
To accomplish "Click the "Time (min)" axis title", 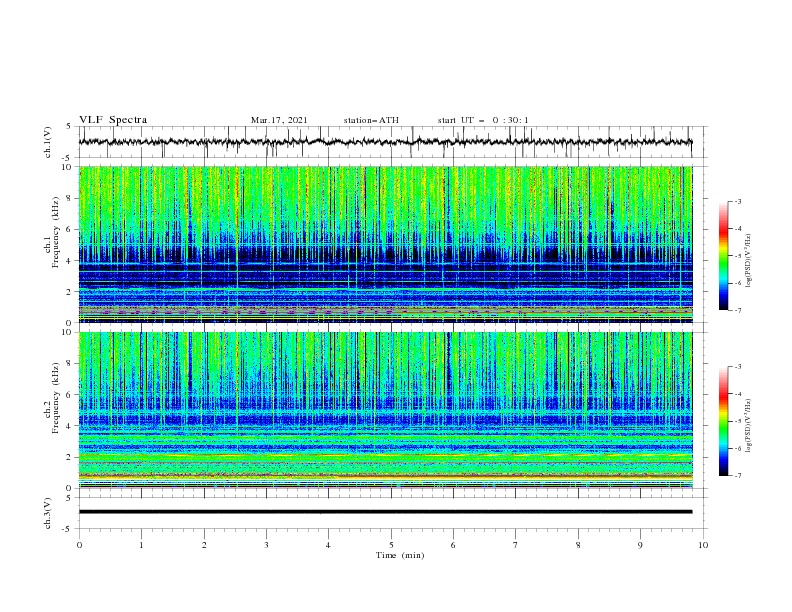I will pyautogui.click(x=400, y=555).
